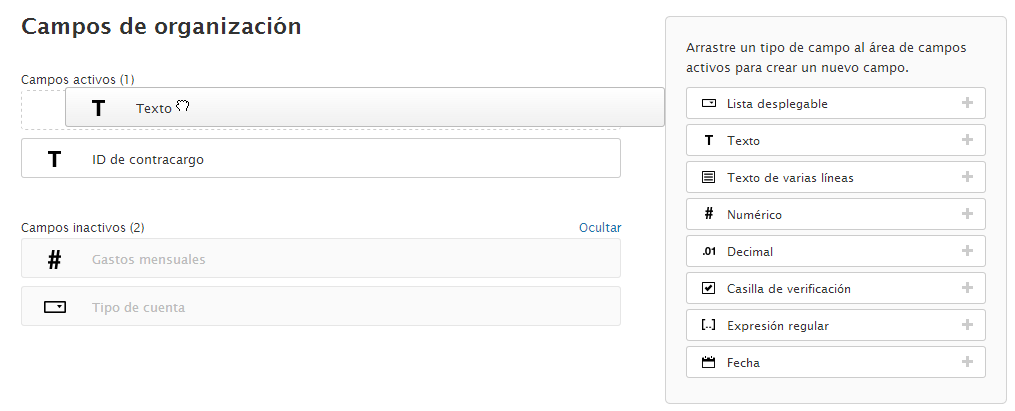Click the Fecha calendar icon
This screenshot has width=1015, height=411.
(x=708, y=362)
